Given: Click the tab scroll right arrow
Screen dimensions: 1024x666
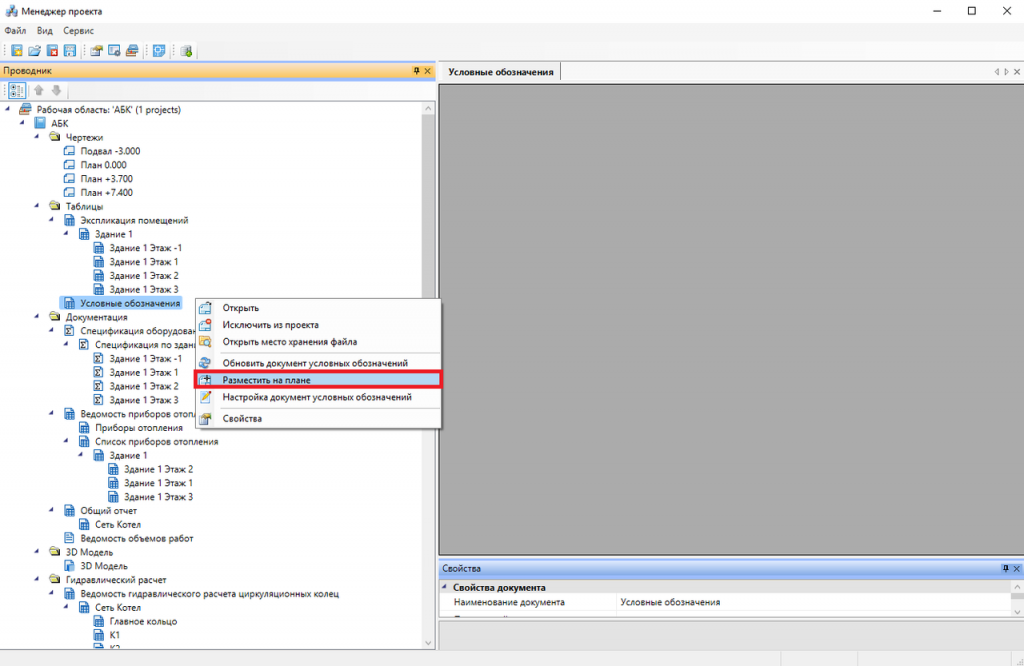Looking at the screenshot, I should click(1006, 72).
